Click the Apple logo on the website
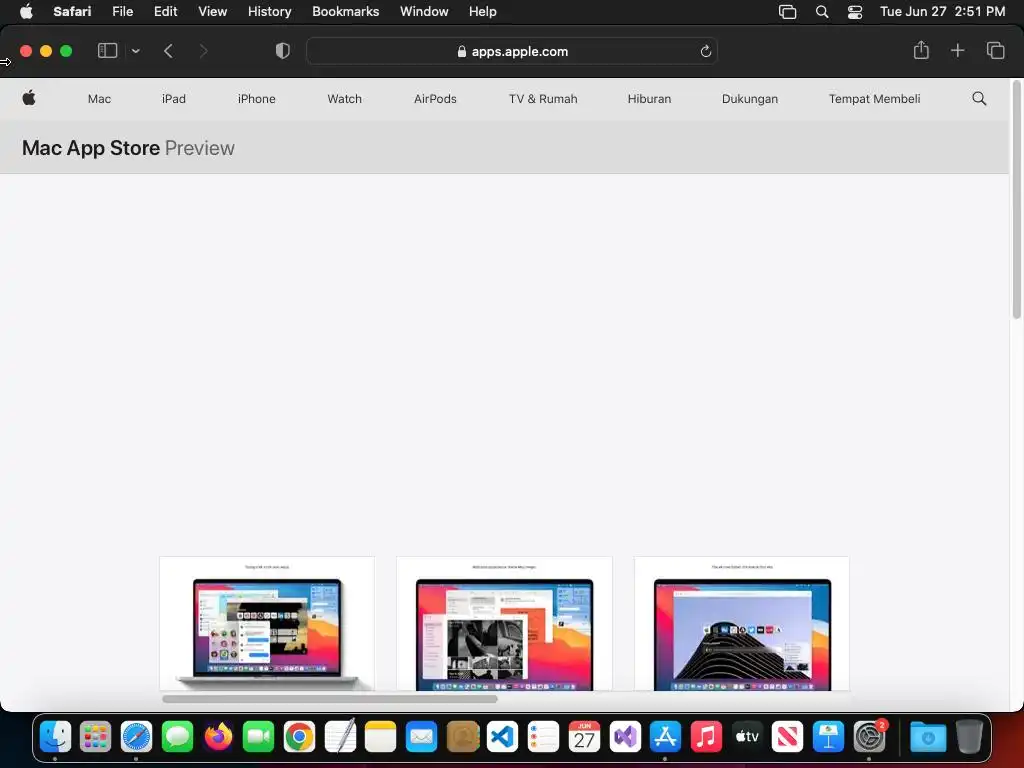Viewport: 1024px width, 768px height. [x=29, y=99]
